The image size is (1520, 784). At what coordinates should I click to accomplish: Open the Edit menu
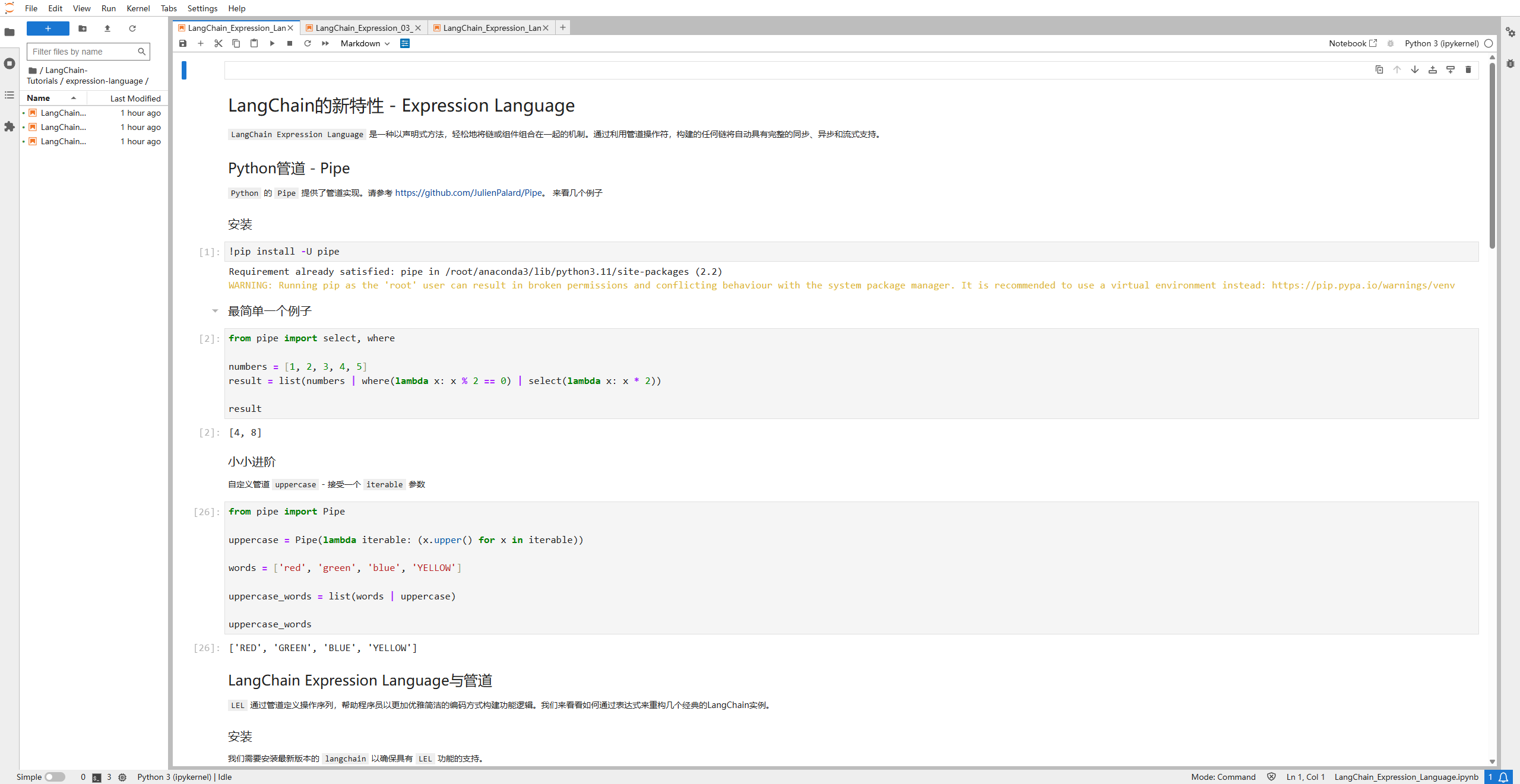55,8
